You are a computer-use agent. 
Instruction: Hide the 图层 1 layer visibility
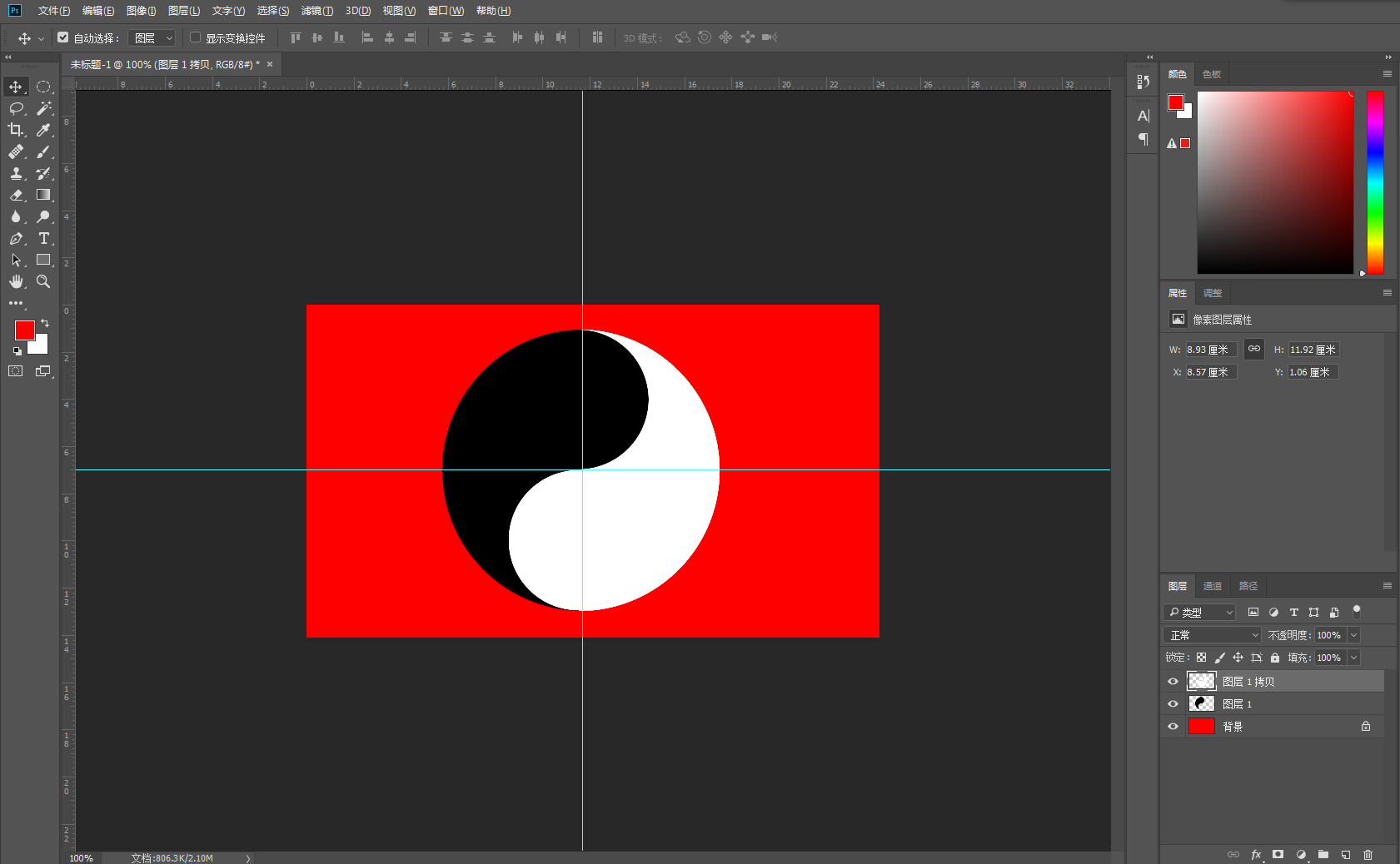[1173, 704]
